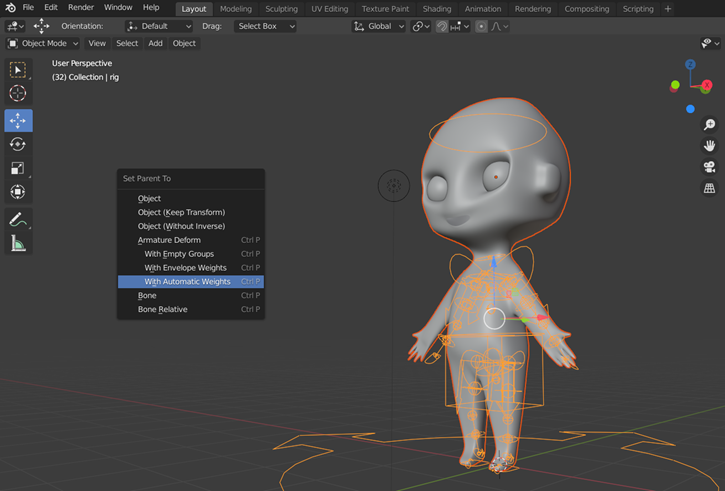Open the File menu

[28, 7]
